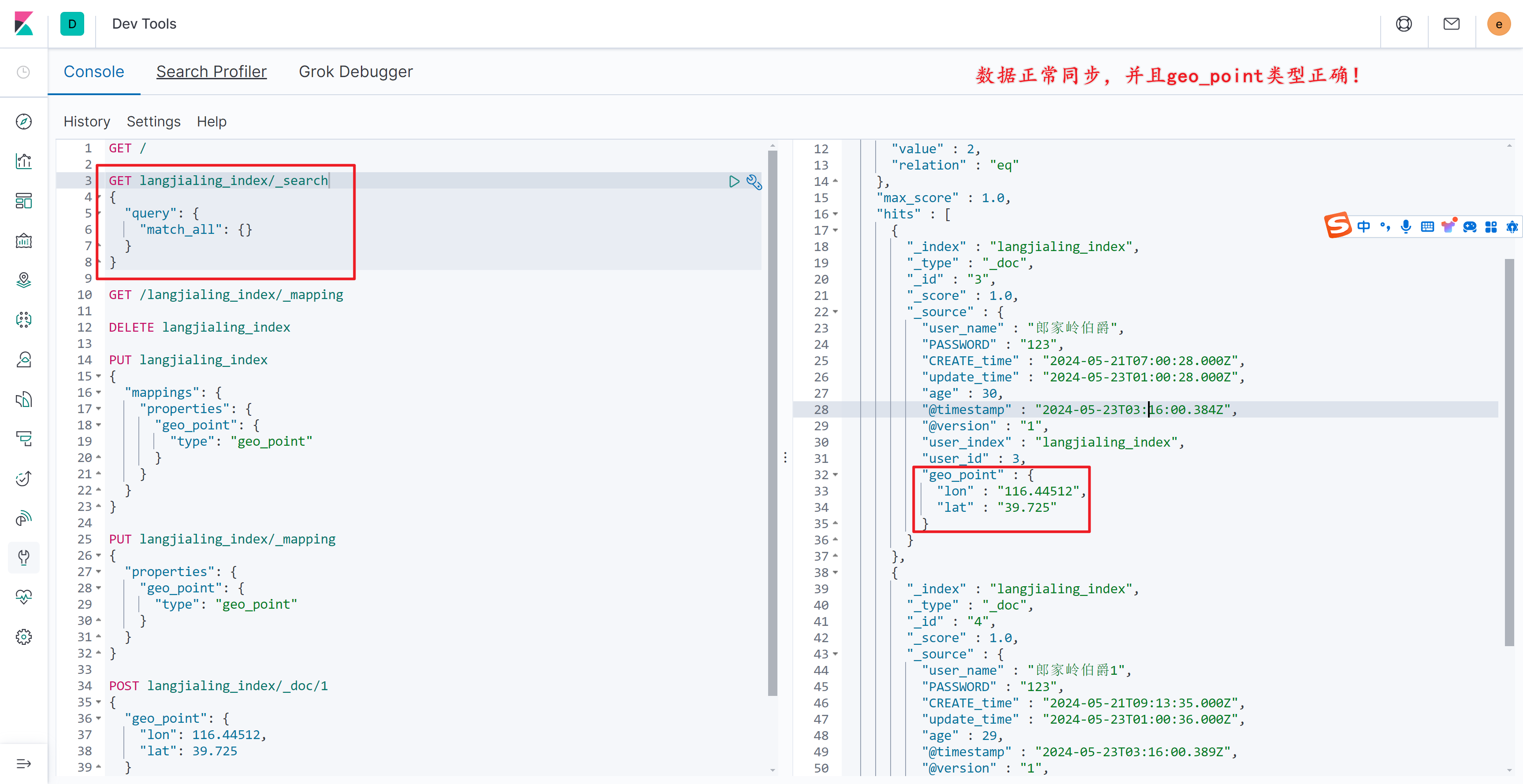Click POST langjialing_index/_doc/1 line

click(218, 686)
